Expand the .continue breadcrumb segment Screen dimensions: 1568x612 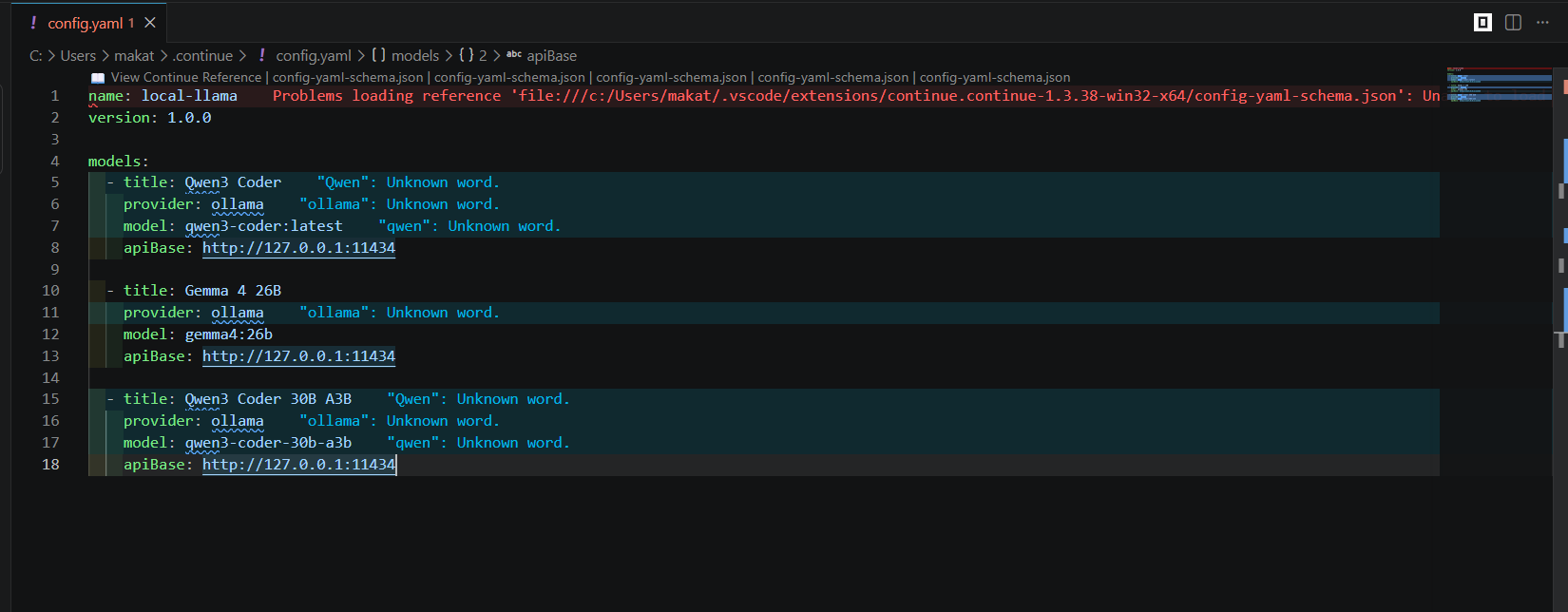203,56
